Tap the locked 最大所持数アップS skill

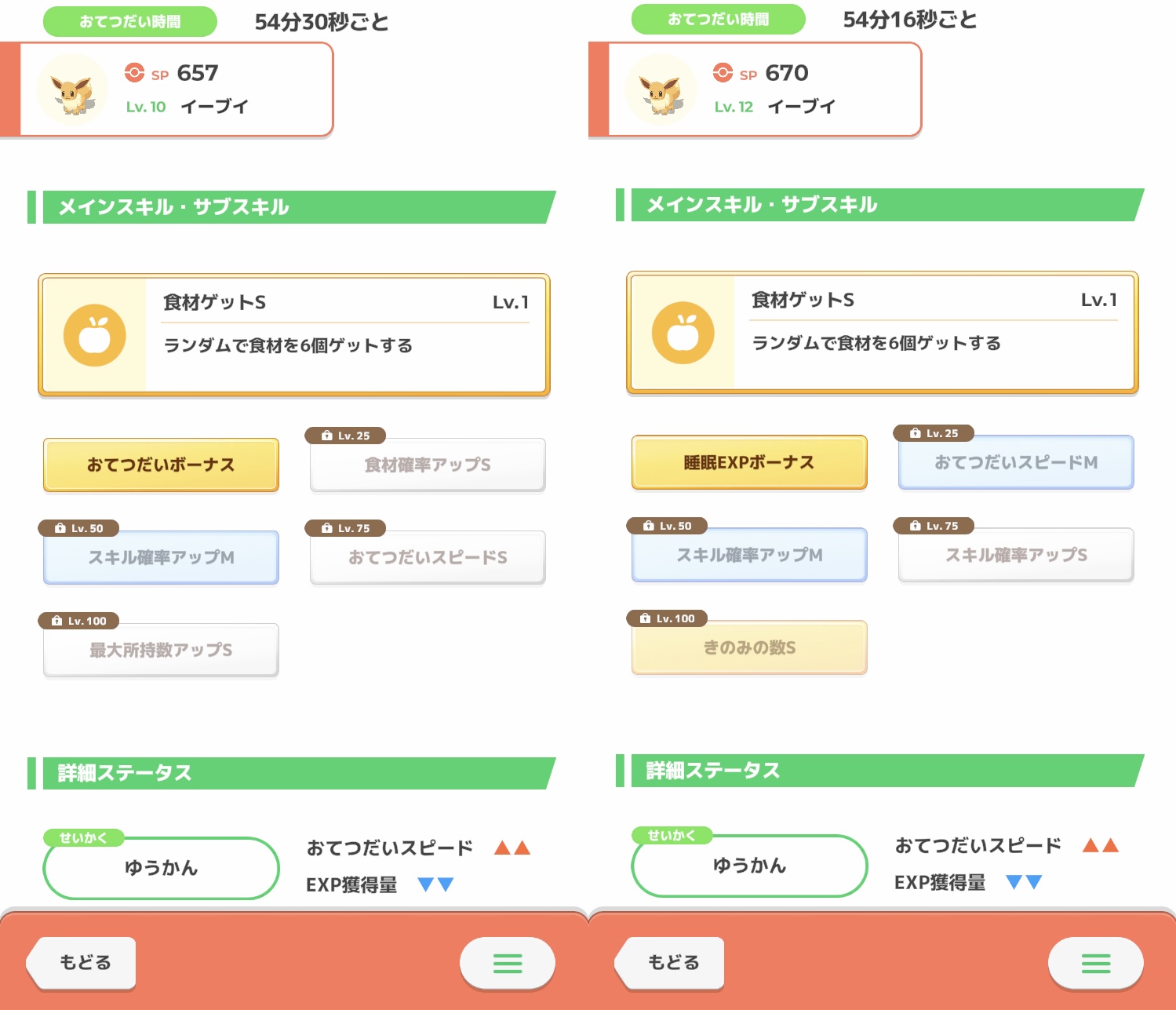pos(161,650)
